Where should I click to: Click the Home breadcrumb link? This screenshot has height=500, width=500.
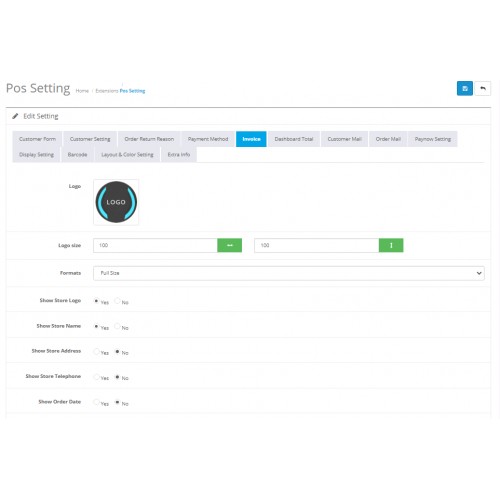[82, 91]
